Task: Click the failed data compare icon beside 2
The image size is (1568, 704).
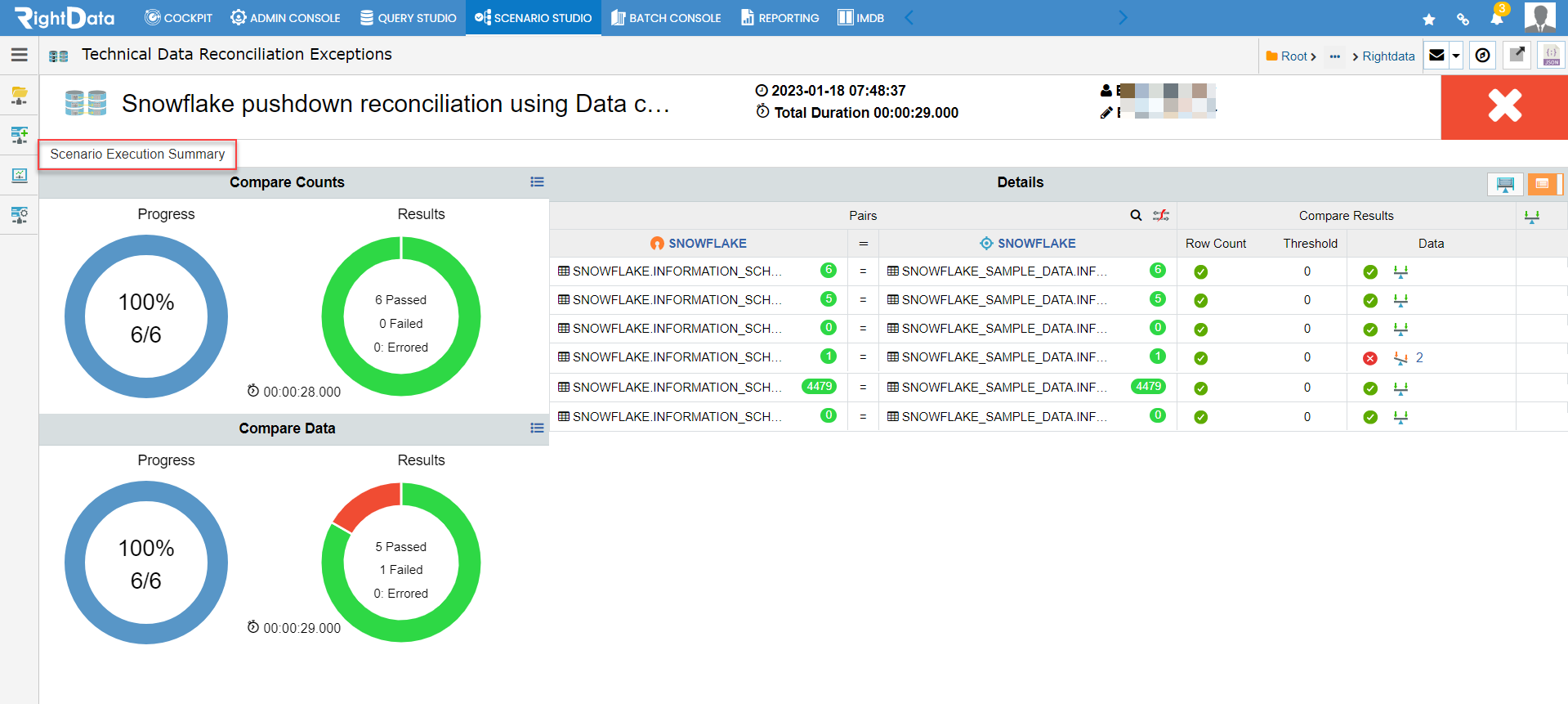Action: click(1400, 358)
